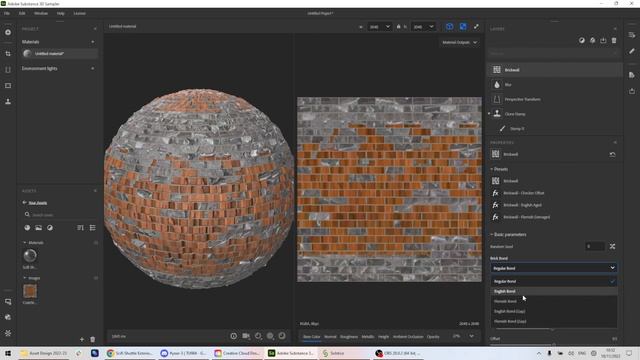640x360 pixels.
Task: Click the Clone Stamp tool in left toolbar
Action: point(8,102)
